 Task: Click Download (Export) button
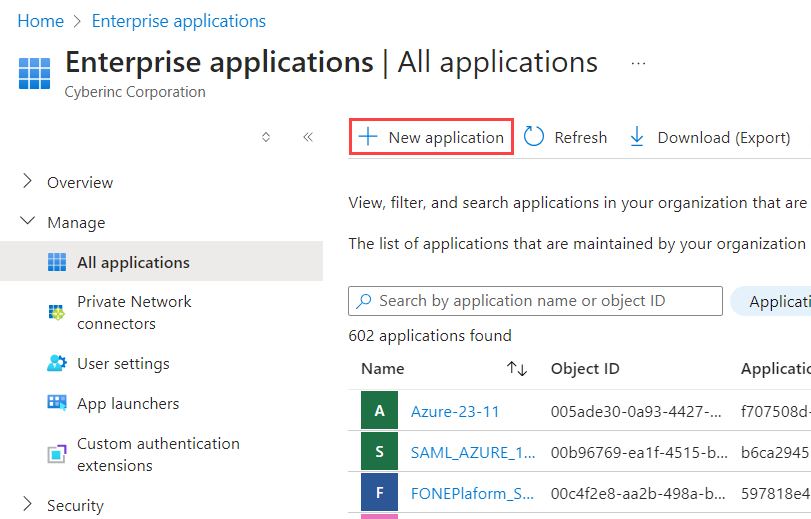coord(710,137)
